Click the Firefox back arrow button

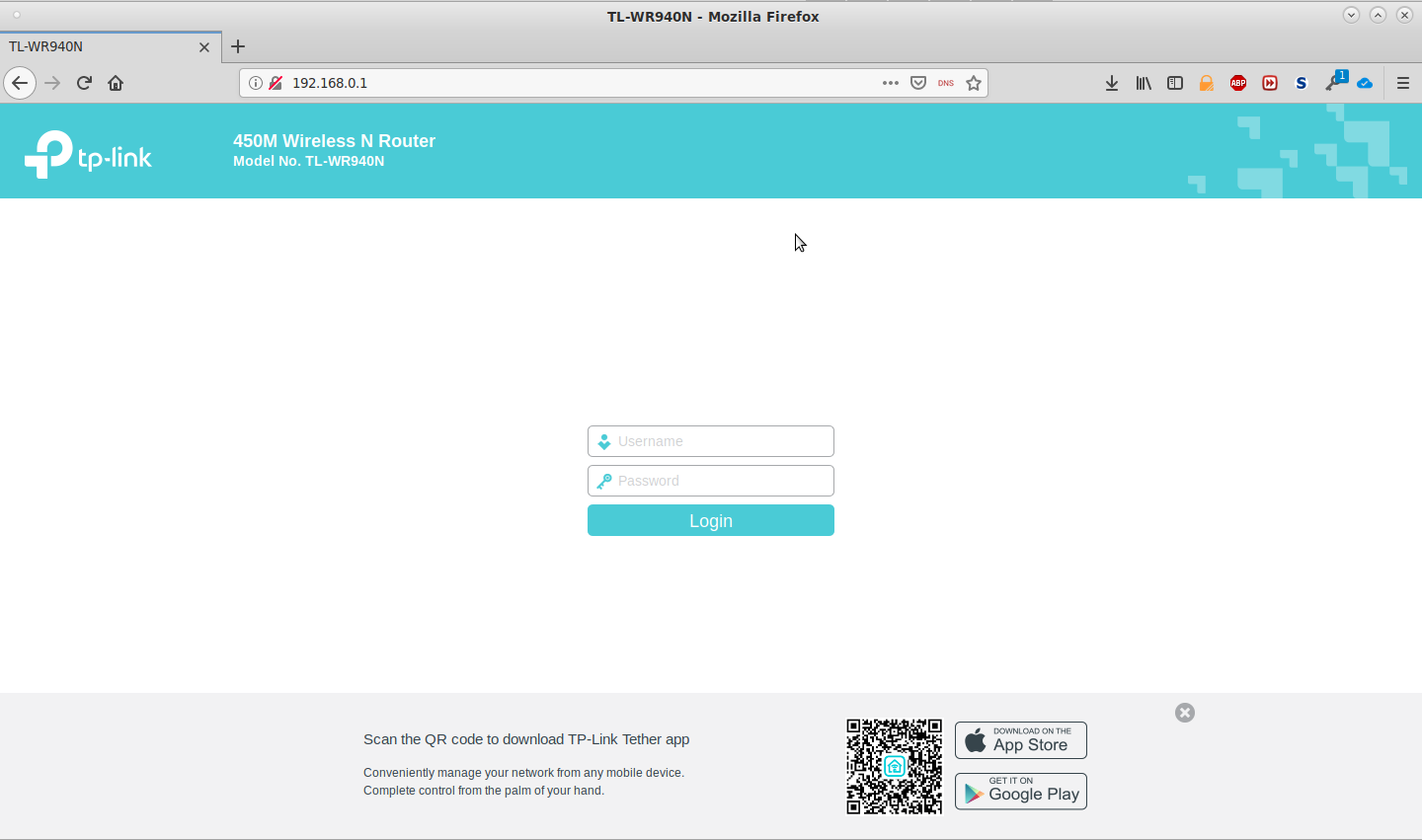[20, 83]
